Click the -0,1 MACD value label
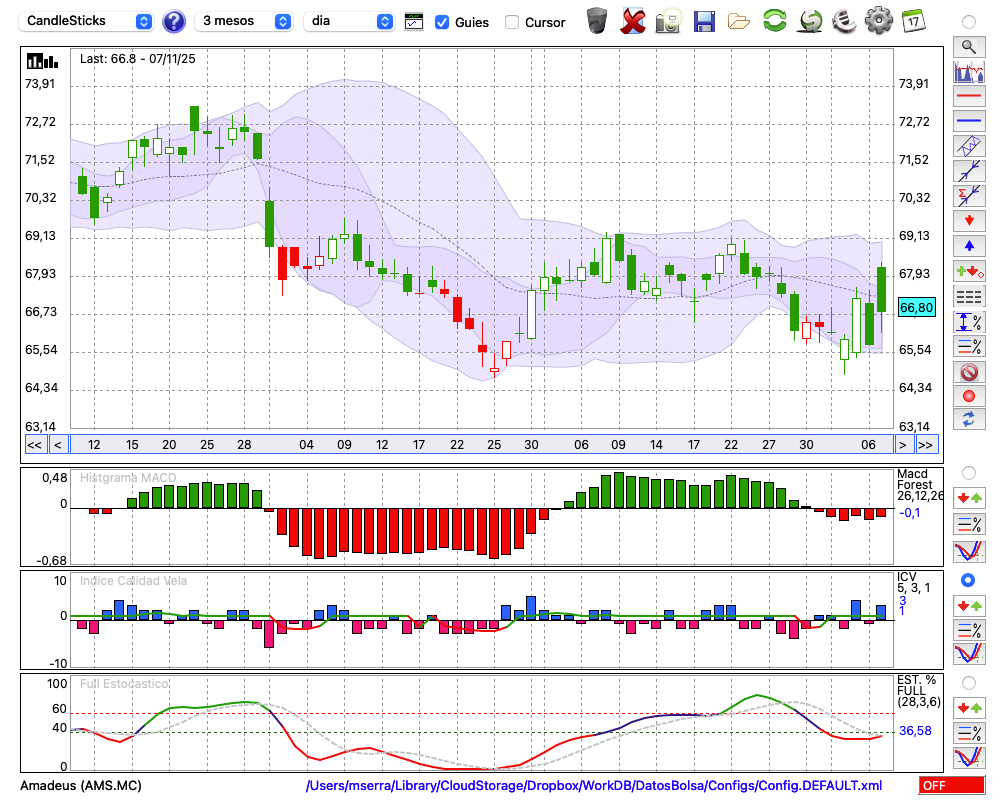The height and width of the screenshot is (800, 1000). [910, 512]
